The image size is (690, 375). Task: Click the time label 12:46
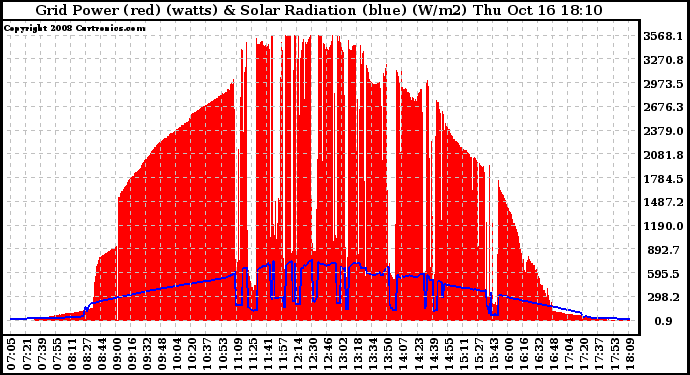[x=328, y=354]
